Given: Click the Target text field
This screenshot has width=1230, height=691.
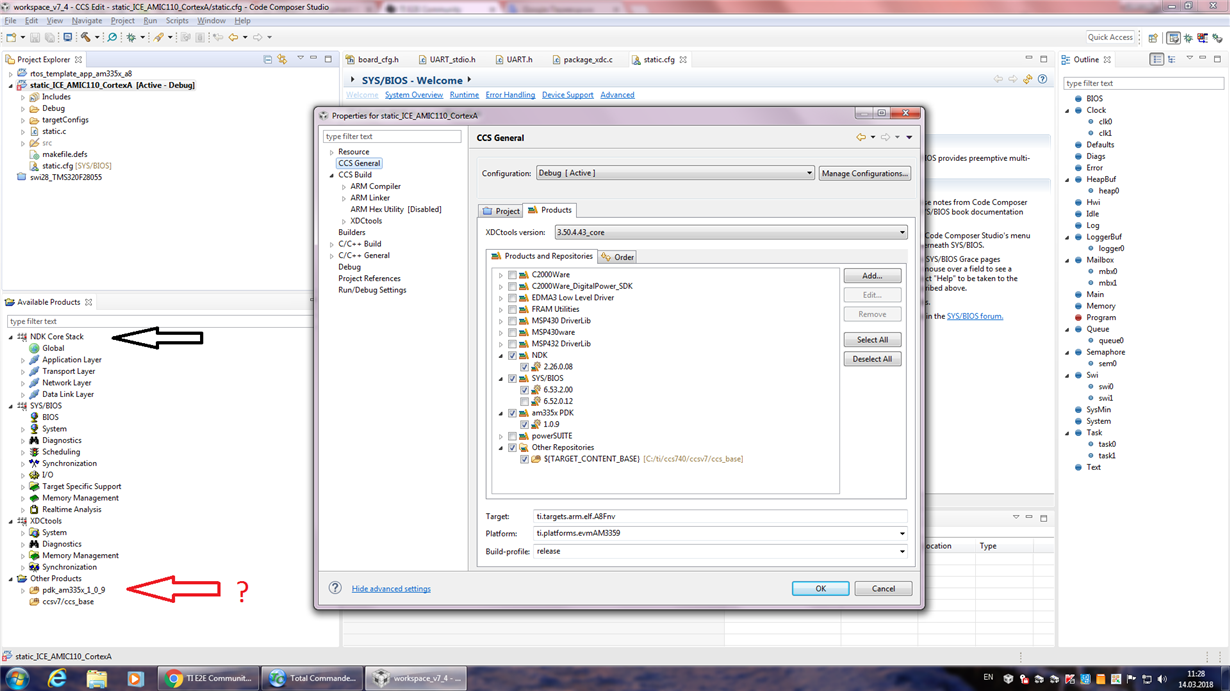Looking at the screenshot, I should tap(721, 517).
